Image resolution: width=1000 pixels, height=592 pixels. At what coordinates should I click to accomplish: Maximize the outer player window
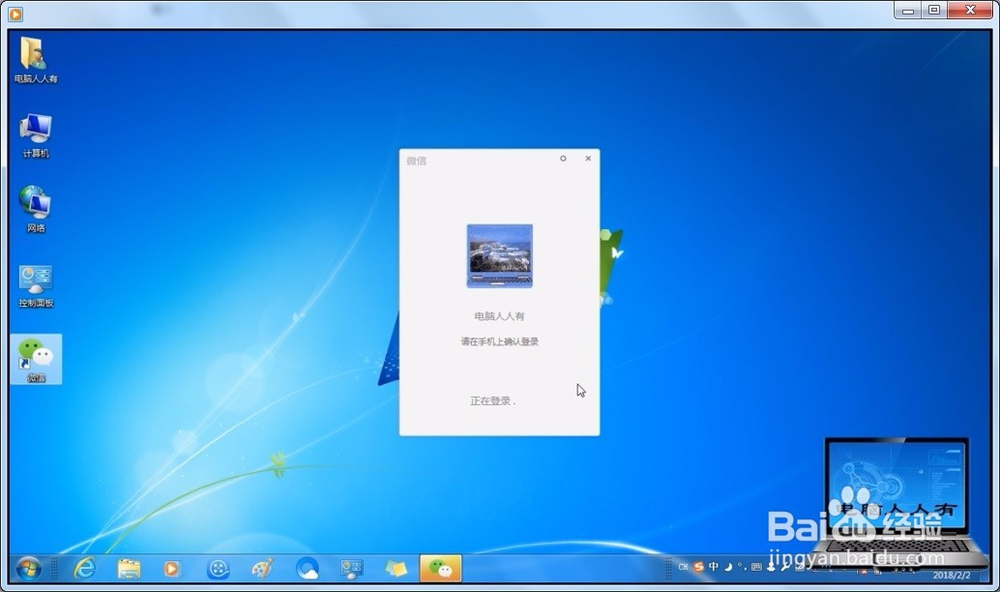point(934,10)
